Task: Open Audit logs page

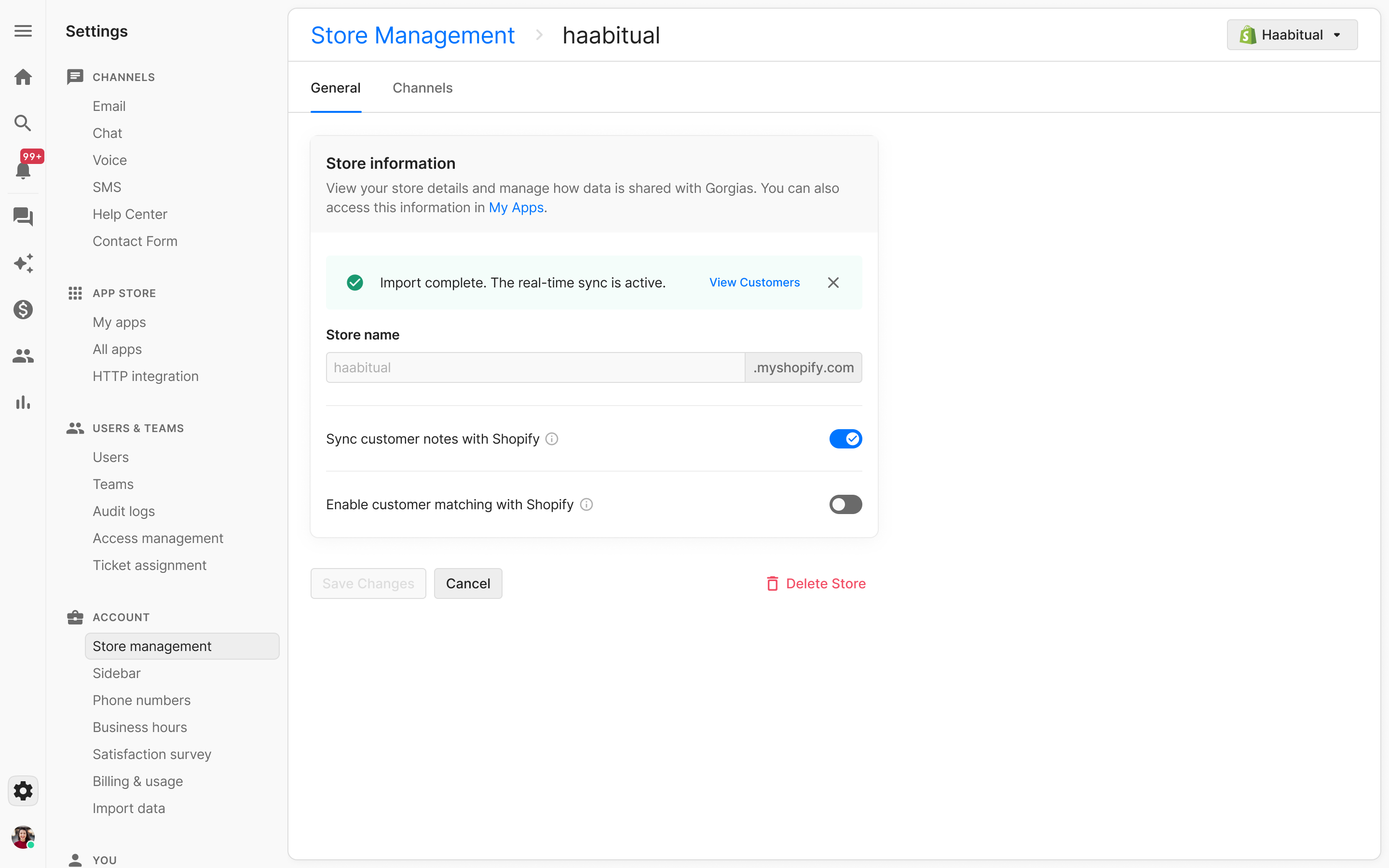Action: click(124, 511)
